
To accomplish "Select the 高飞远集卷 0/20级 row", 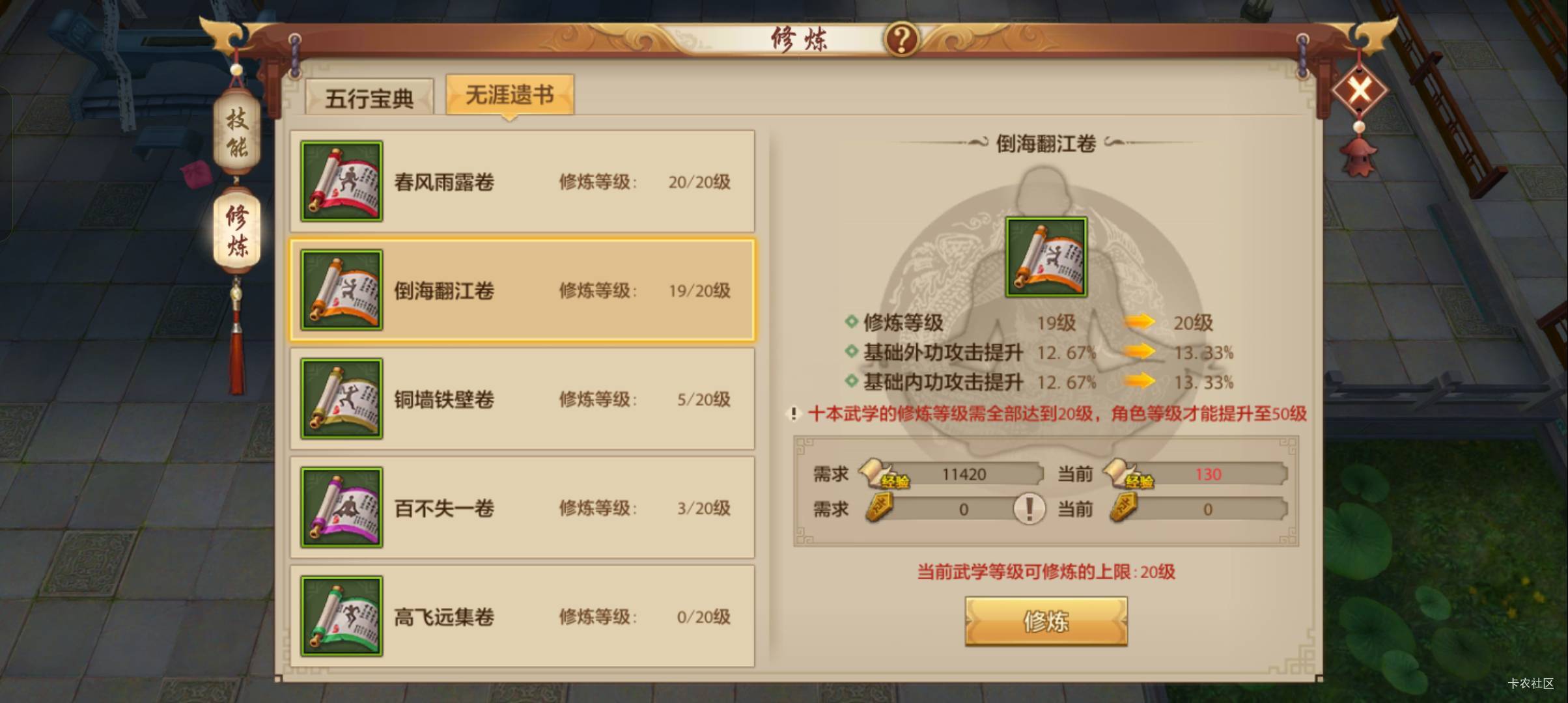I will [x=522, y=616].
